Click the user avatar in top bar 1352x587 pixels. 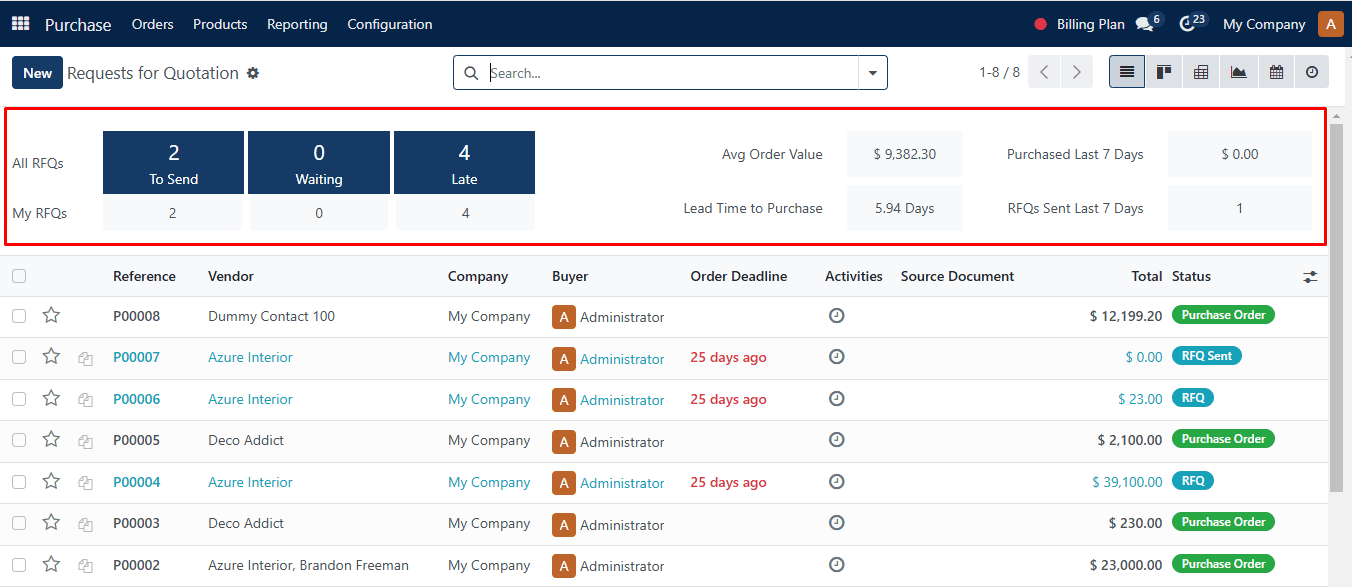pyautogui.click(x=1330, y=24)
